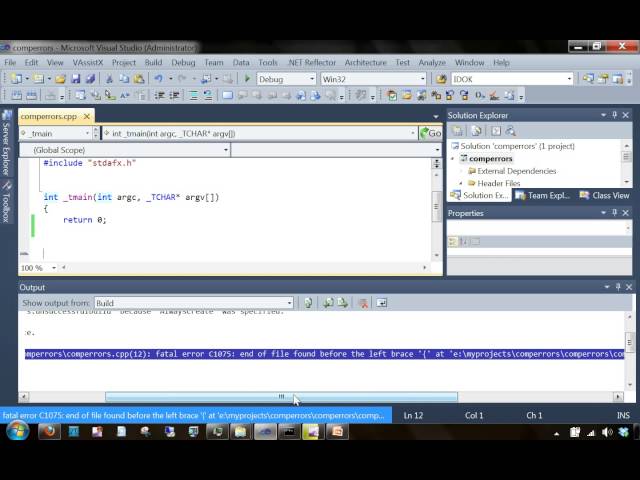This screenshot has height=480, width=640.
Task: Open the File menu
Action: [x=10, y=62]
